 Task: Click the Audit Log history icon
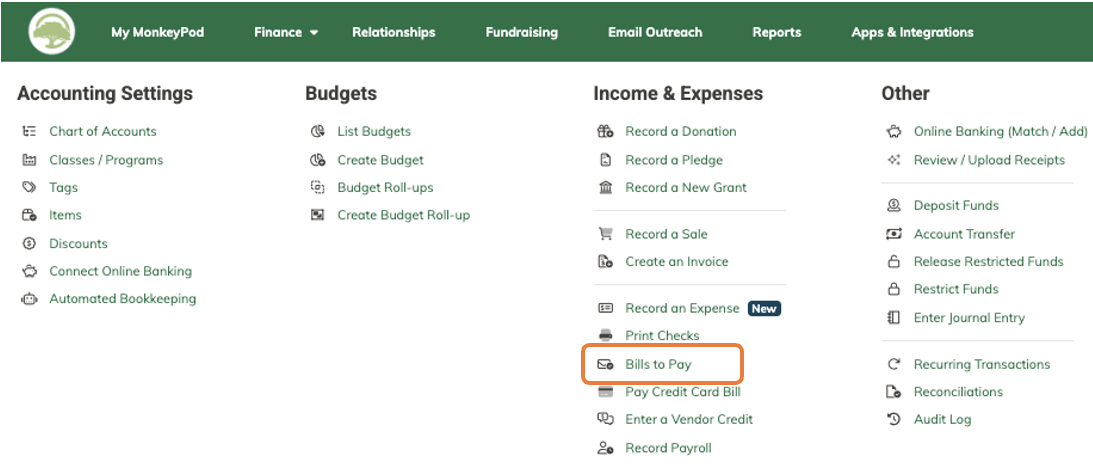(x=894, y=419)
